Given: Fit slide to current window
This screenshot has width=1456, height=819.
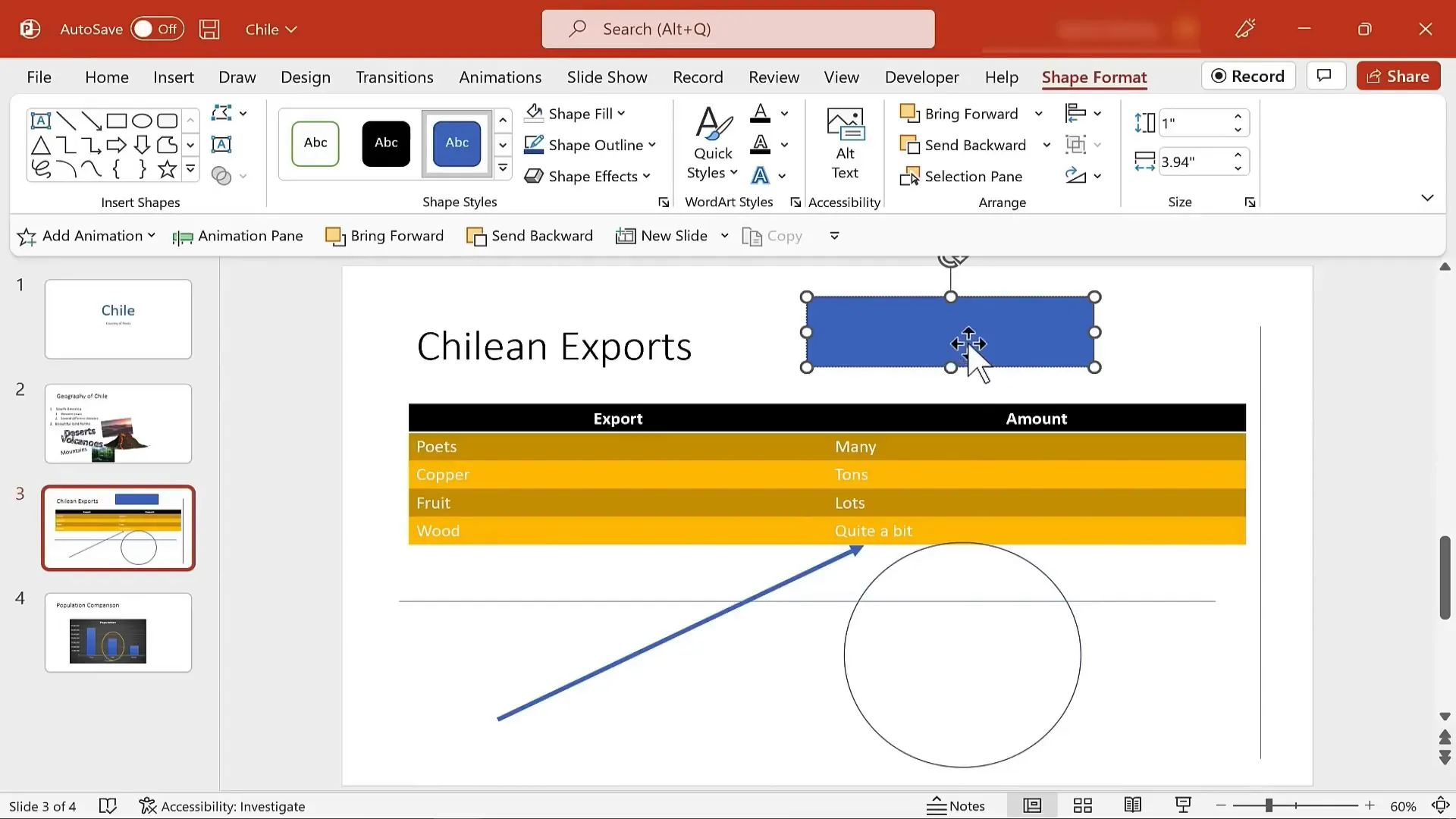Looking at the screenshot, I should 1440,805.
